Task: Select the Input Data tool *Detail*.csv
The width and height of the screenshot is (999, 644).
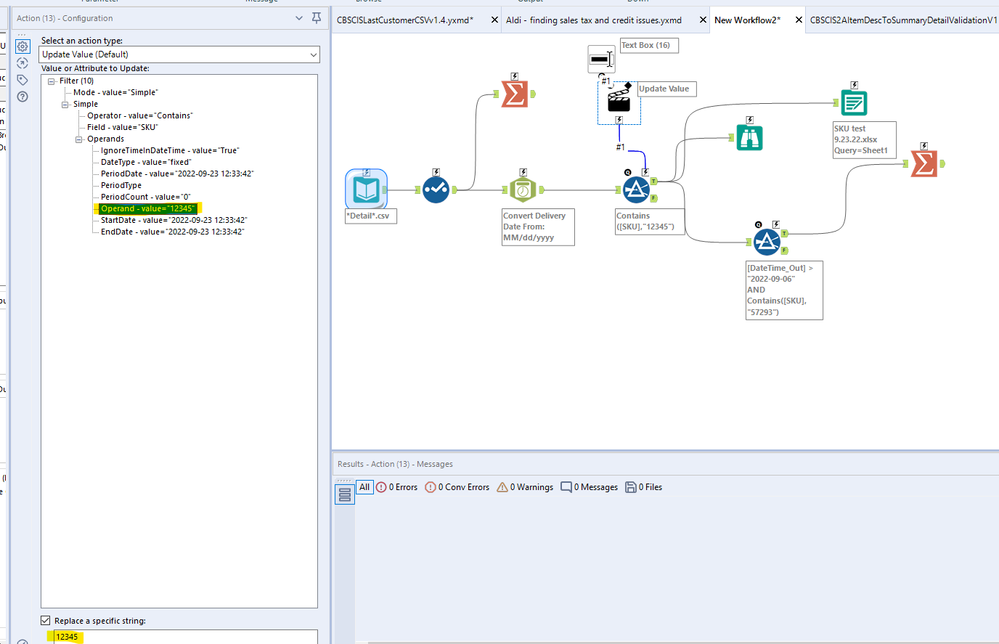Action: pyautogui.click(x=366, y=189)
